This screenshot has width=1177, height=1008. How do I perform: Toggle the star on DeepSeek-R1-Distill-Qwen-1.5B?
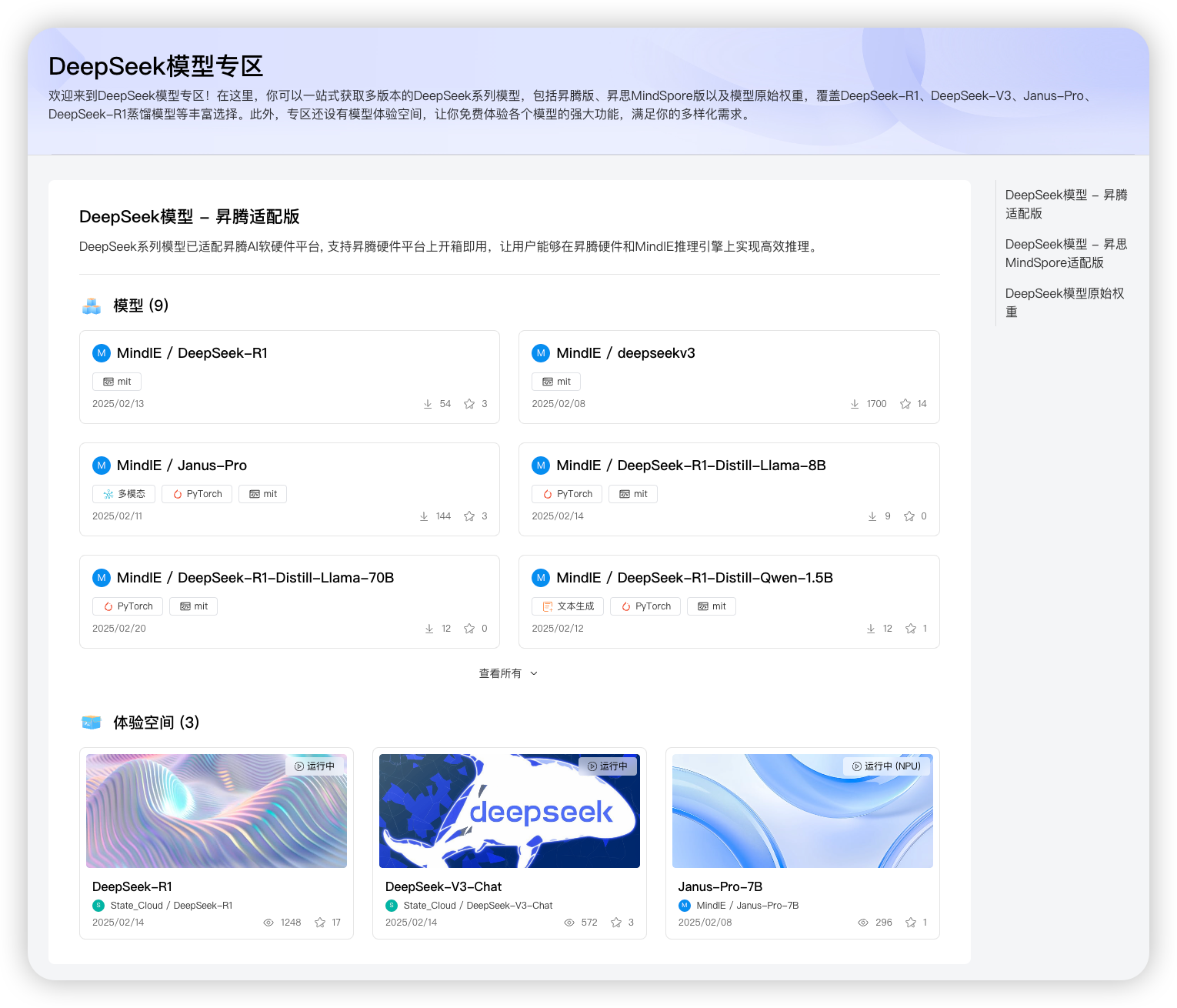pyautogui.click(x=911, y=629)
